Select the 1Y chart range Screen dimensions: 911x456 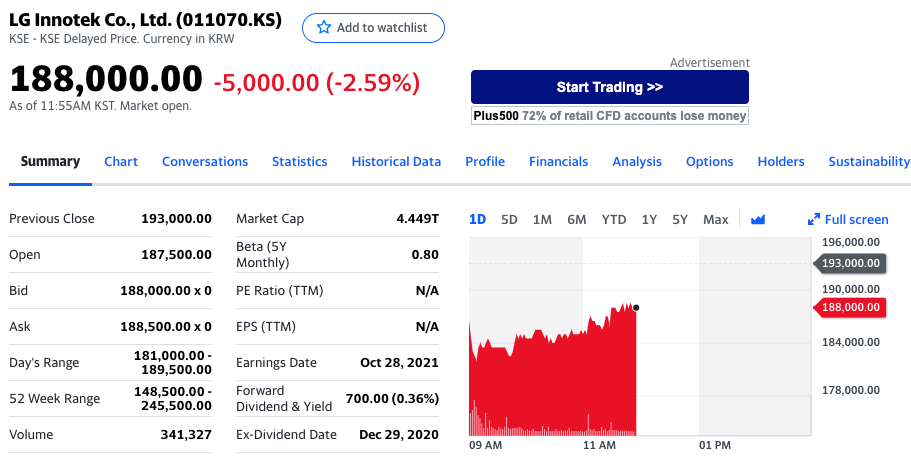tap(649, 220)
